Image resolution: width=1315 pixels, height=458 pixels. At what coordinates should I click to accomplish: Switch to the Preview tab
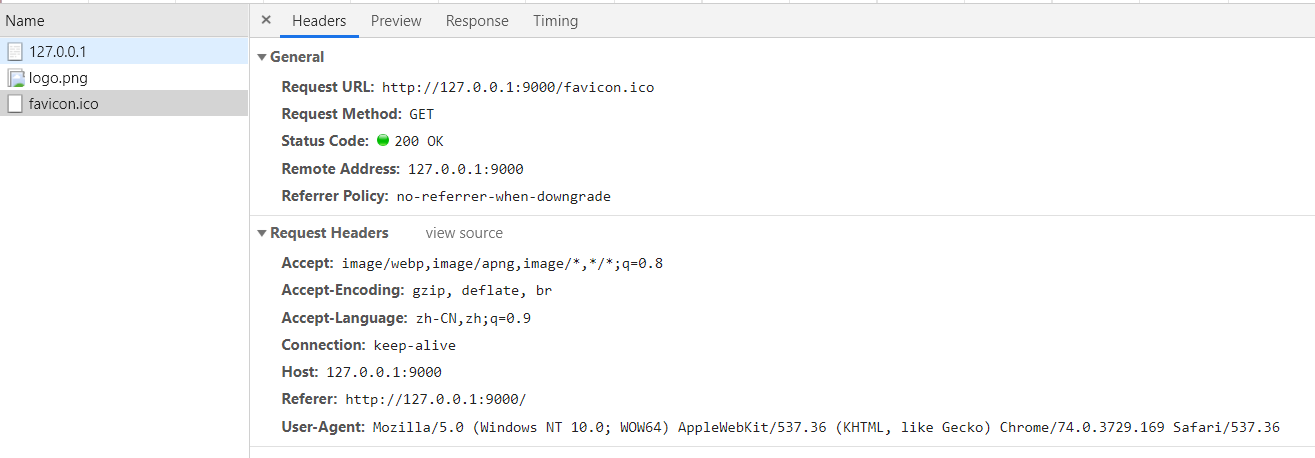point(396,21)
